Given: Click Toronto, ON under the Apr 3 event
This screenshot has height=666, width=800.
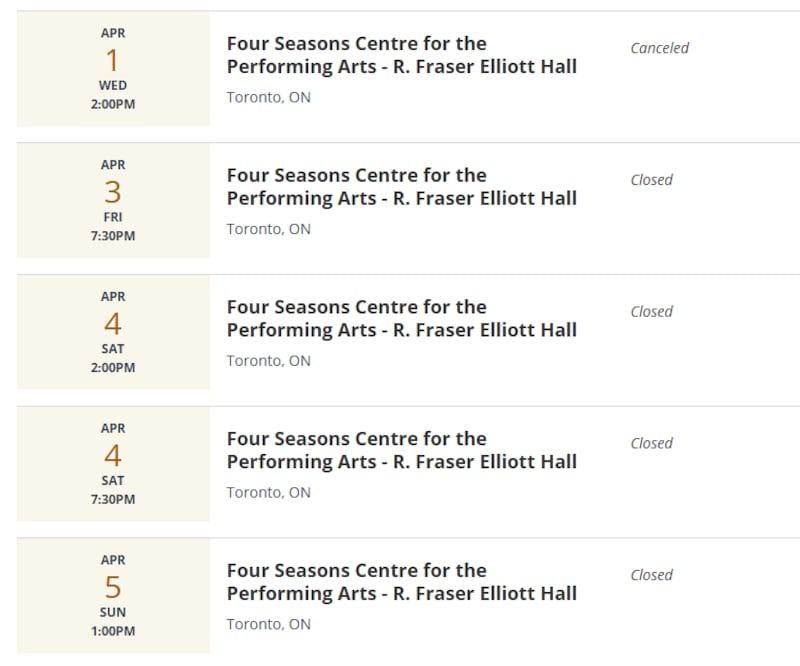Looking at the screenshot, I should click(269, 229).
